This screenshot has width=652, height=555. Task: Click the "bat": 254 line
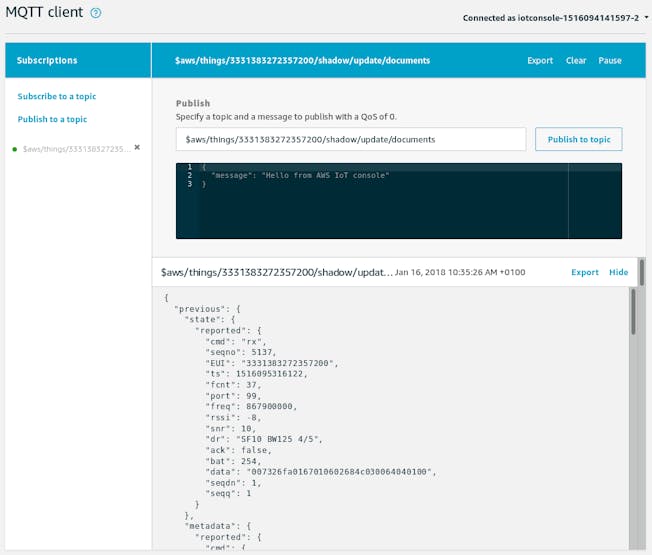click(x=233, y=461)
